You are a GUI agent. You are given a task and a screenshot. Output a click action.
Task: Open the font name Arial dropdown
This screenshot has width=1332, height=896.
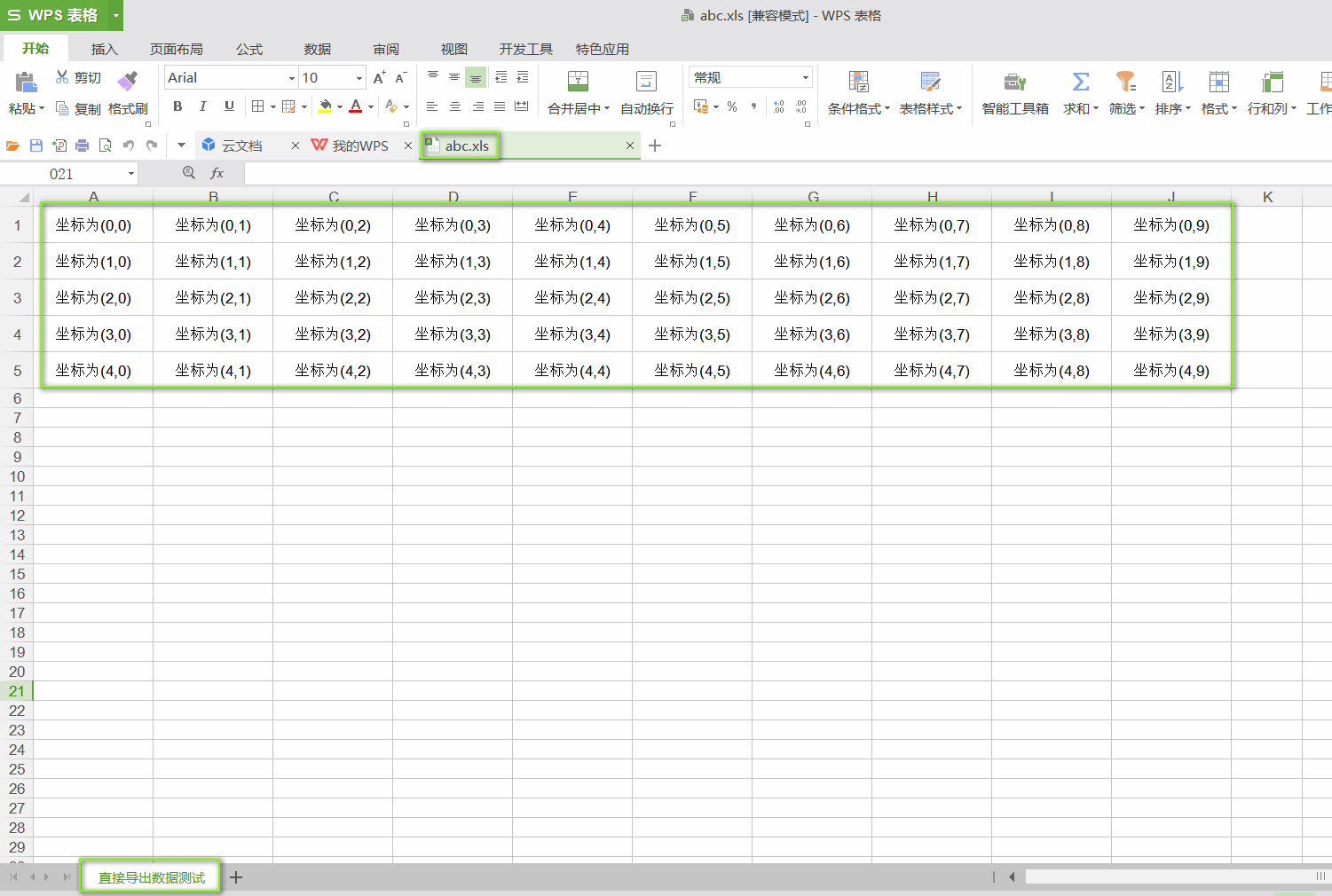click(293, 77)
